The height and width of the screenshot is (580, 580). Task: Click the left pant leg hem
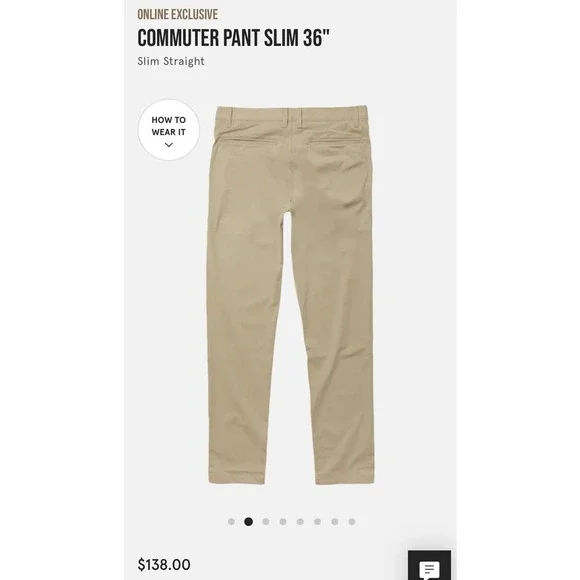(x=237, y=477)
